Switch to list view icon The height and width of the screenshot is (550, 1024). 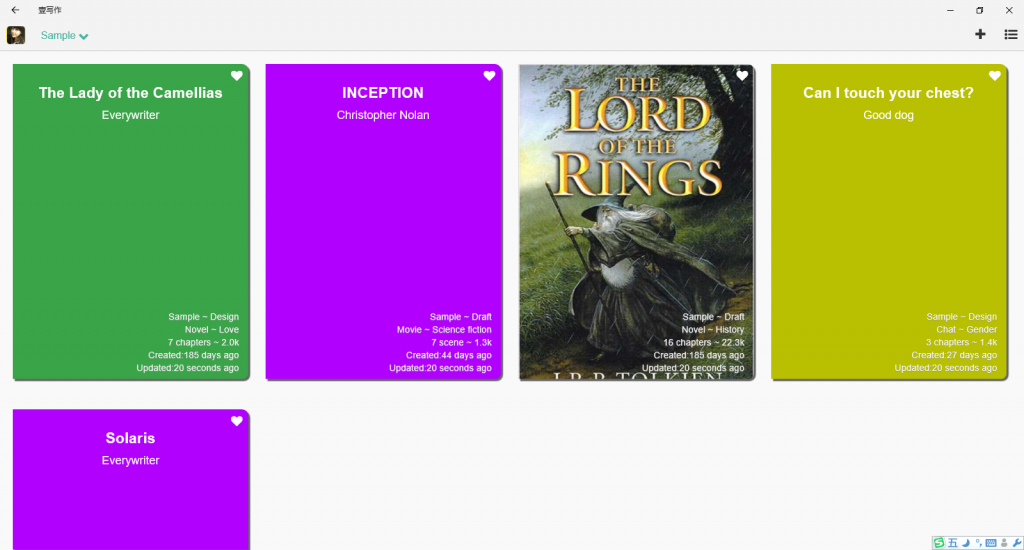pos(1010,35)
